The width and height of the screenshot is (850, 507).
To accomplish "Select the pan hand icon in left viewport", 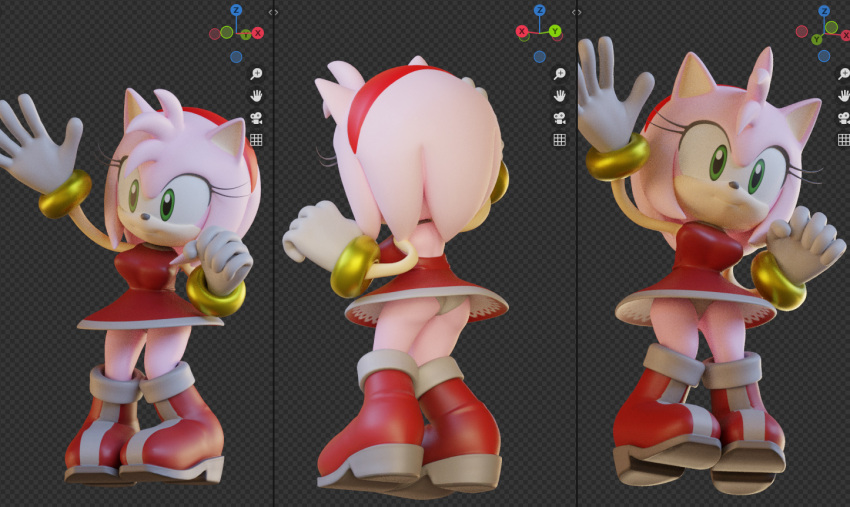I will (x=256, y=96).
